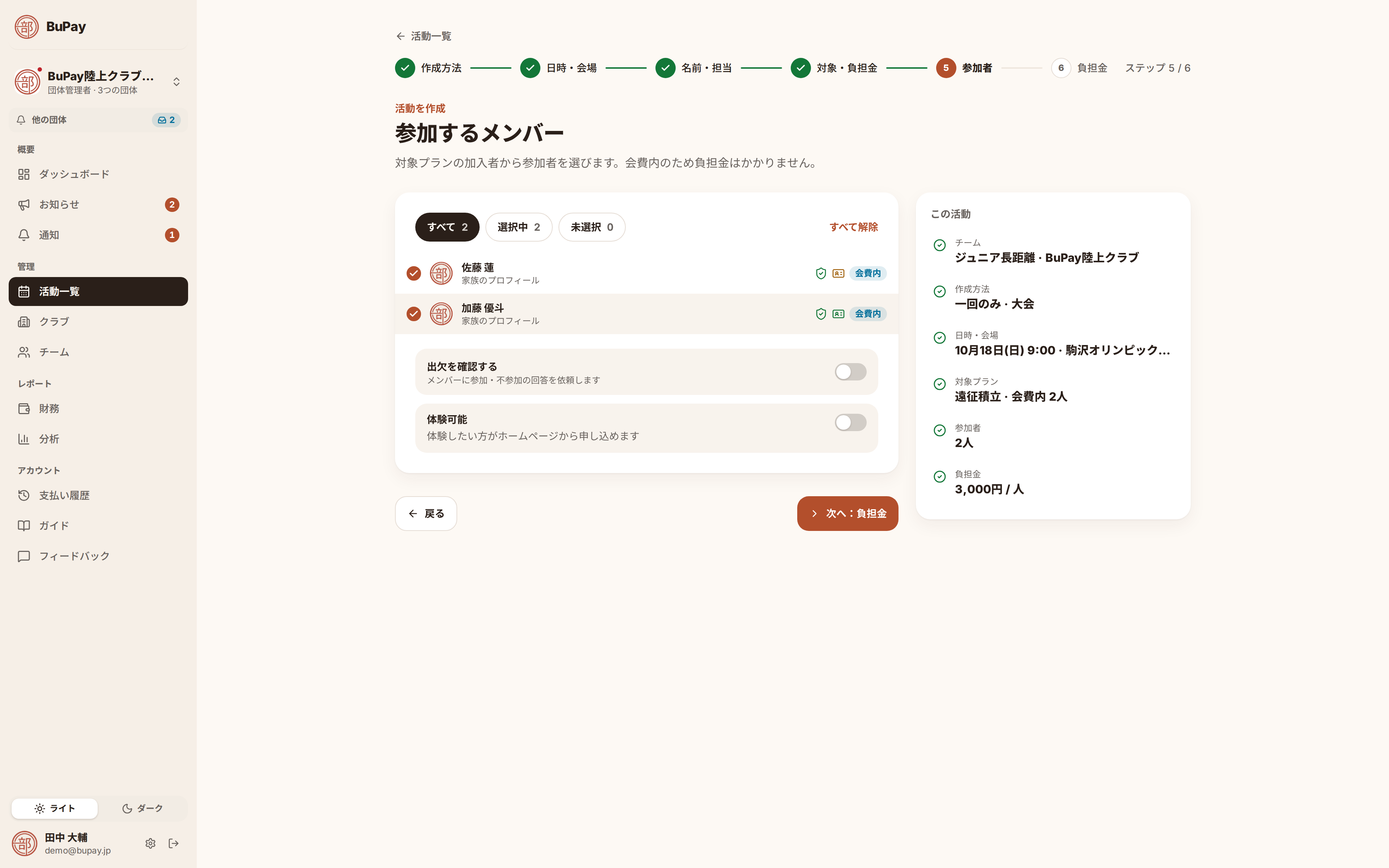Viewport: 1389px width, 868px height.
Task: Uncheck member 佐藤 蓮
Action: 414,273
